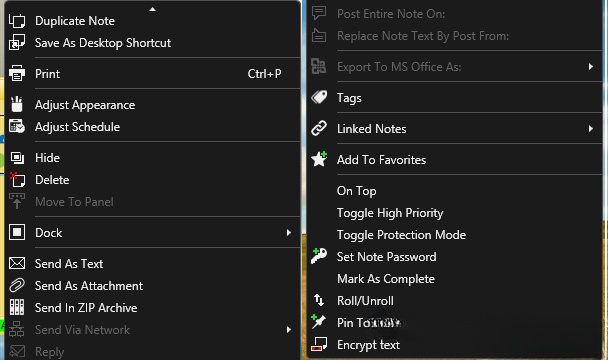Click the Add To Favorites star icon
This screenshot has height=360, width=608.
click(319, 159)
